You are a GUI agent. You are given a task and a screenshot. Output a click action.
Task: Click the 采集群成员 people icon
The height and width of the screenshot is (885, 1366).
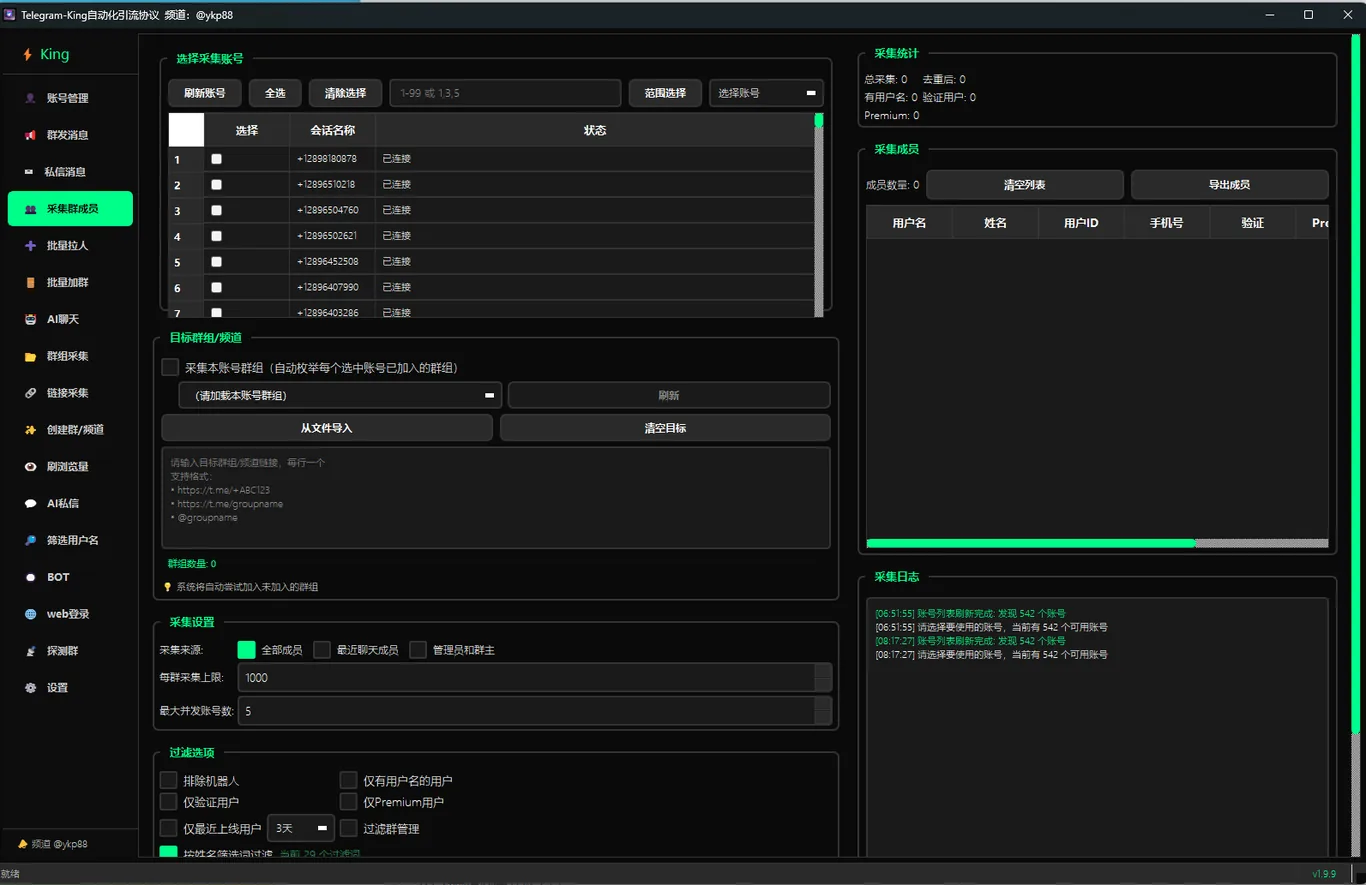click(x=30, y=209)
